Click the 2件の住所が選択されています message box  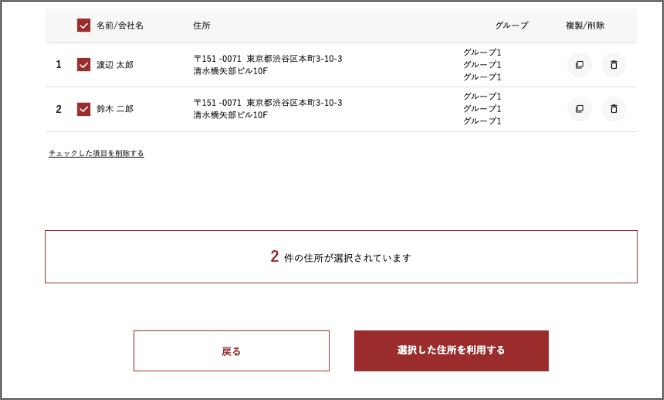point(341,257)
